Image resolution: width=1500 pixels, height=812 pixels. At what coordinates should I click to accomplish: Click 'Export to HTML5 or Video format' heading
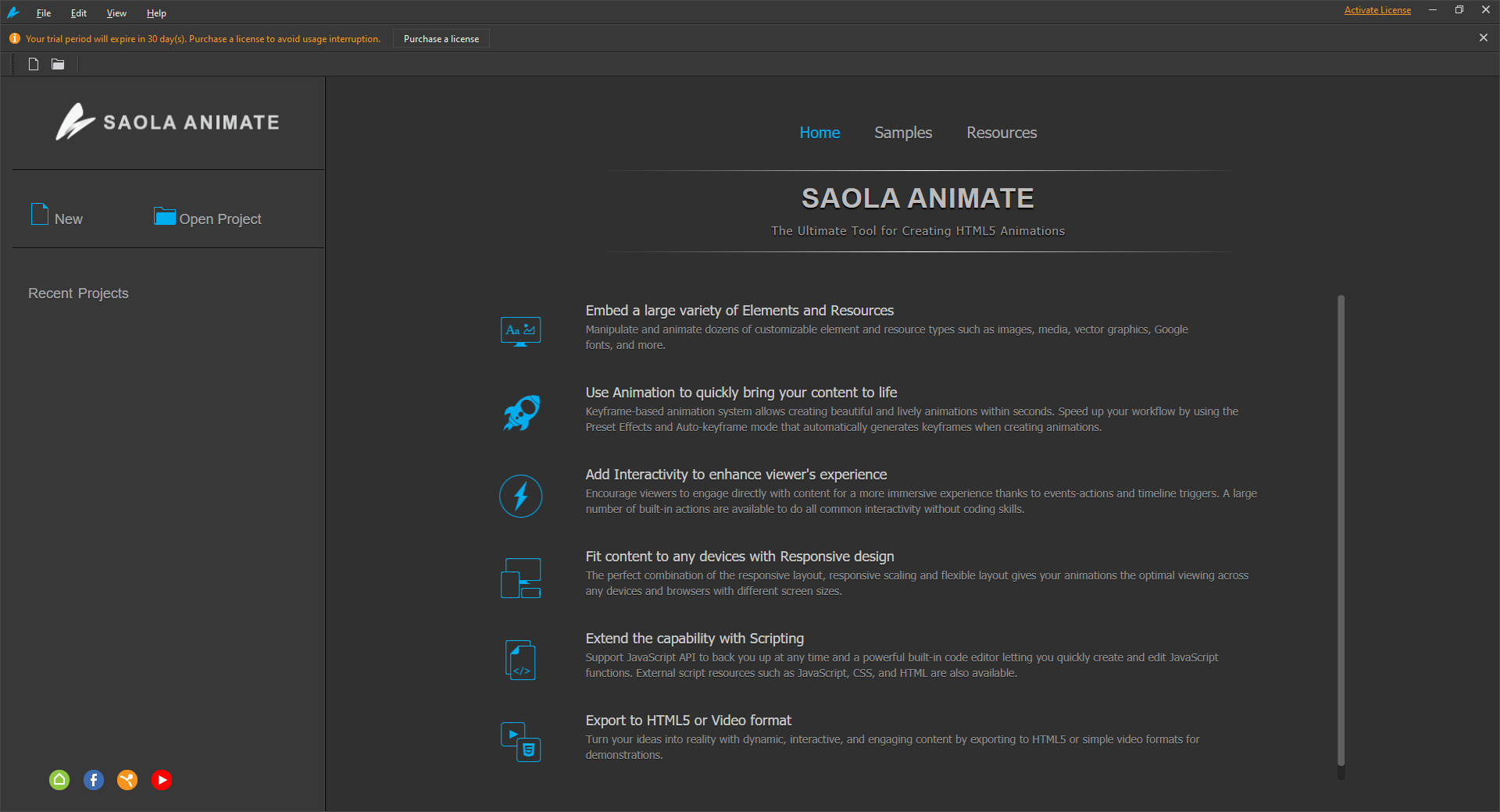[688, 721]
